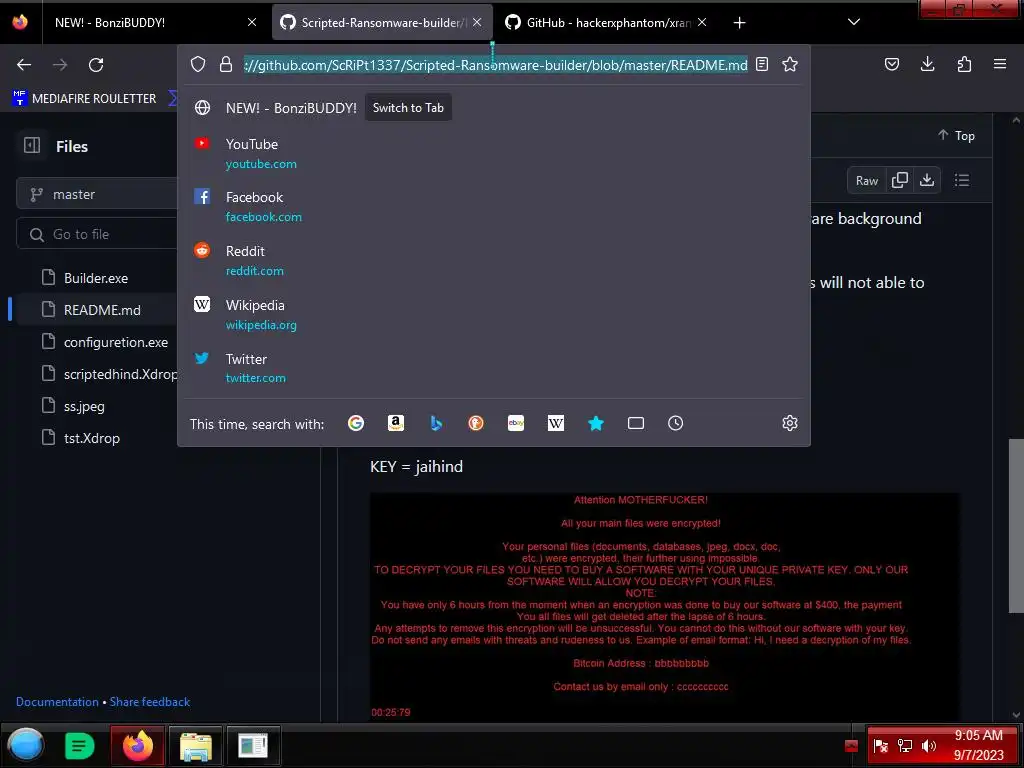Open the green notes app on taskbar
1024x768 pixels.
click(79, 745)
